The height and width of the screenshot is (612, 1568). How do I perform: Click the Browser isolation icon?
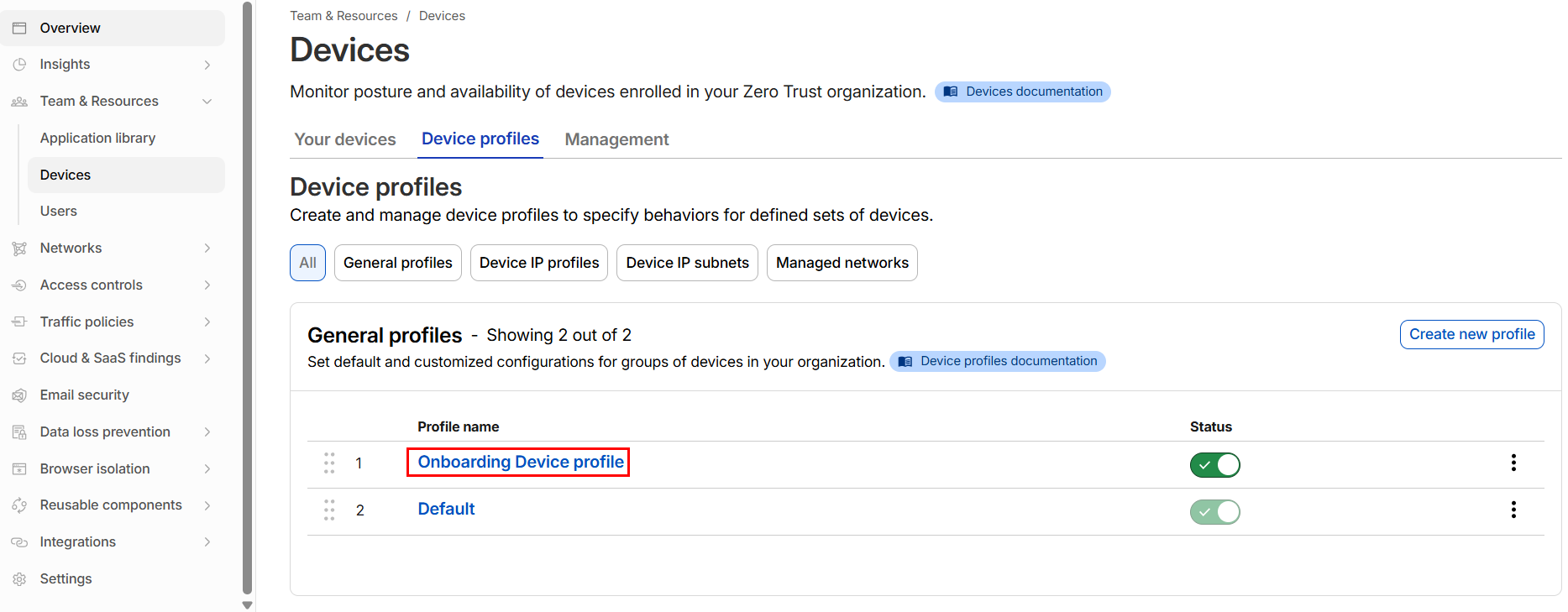[19, 469]
